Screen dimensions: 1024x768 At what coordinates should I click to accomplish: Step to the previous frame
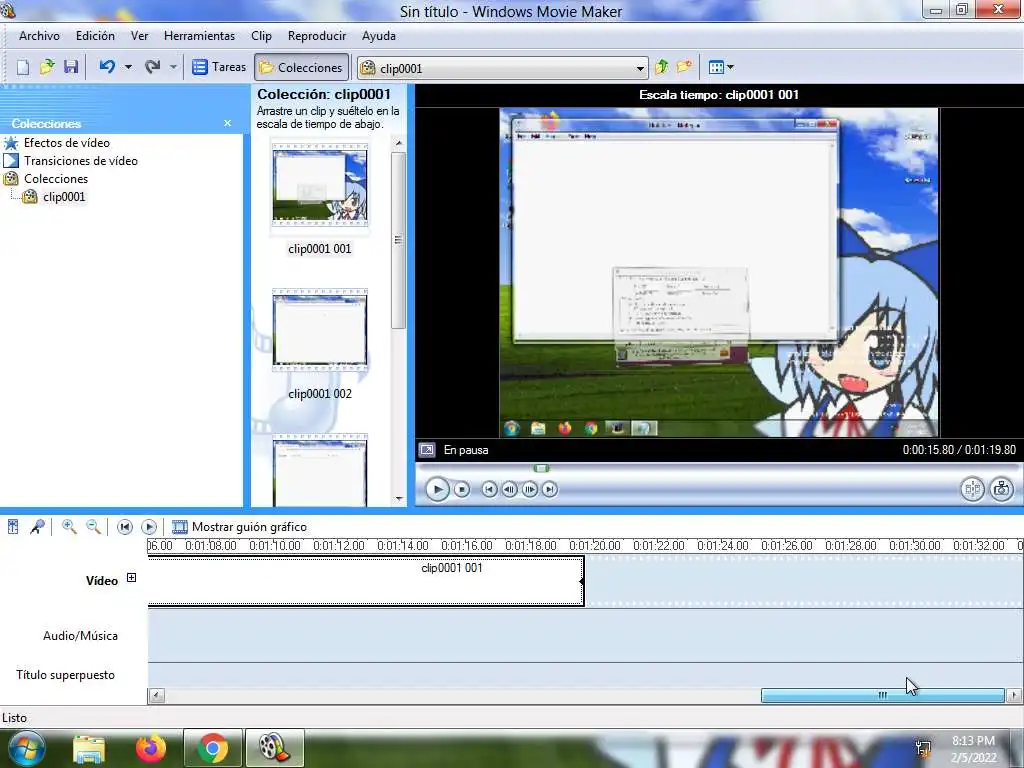click(509, 489)
